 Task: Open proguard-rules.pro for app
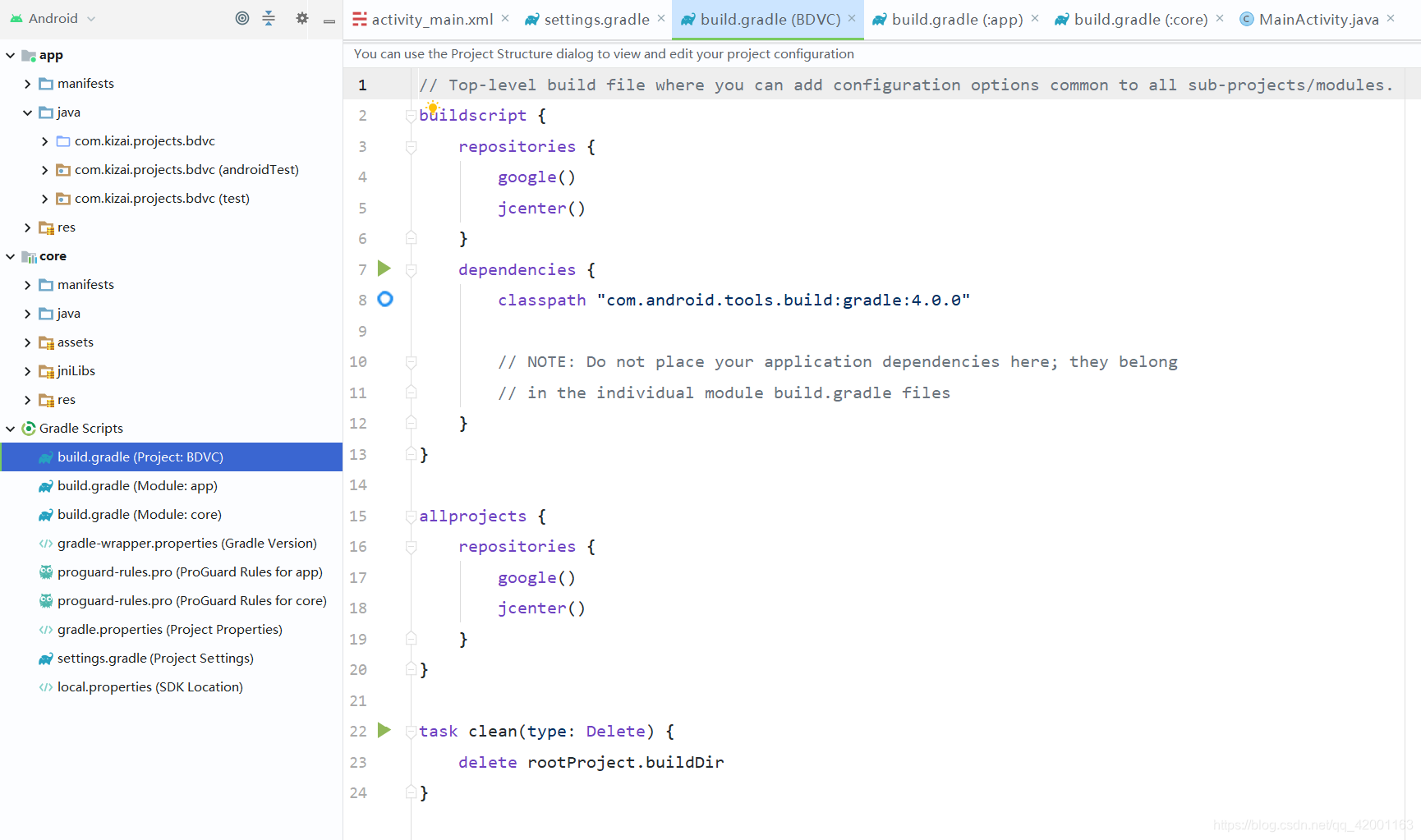[x=171, y=571]
